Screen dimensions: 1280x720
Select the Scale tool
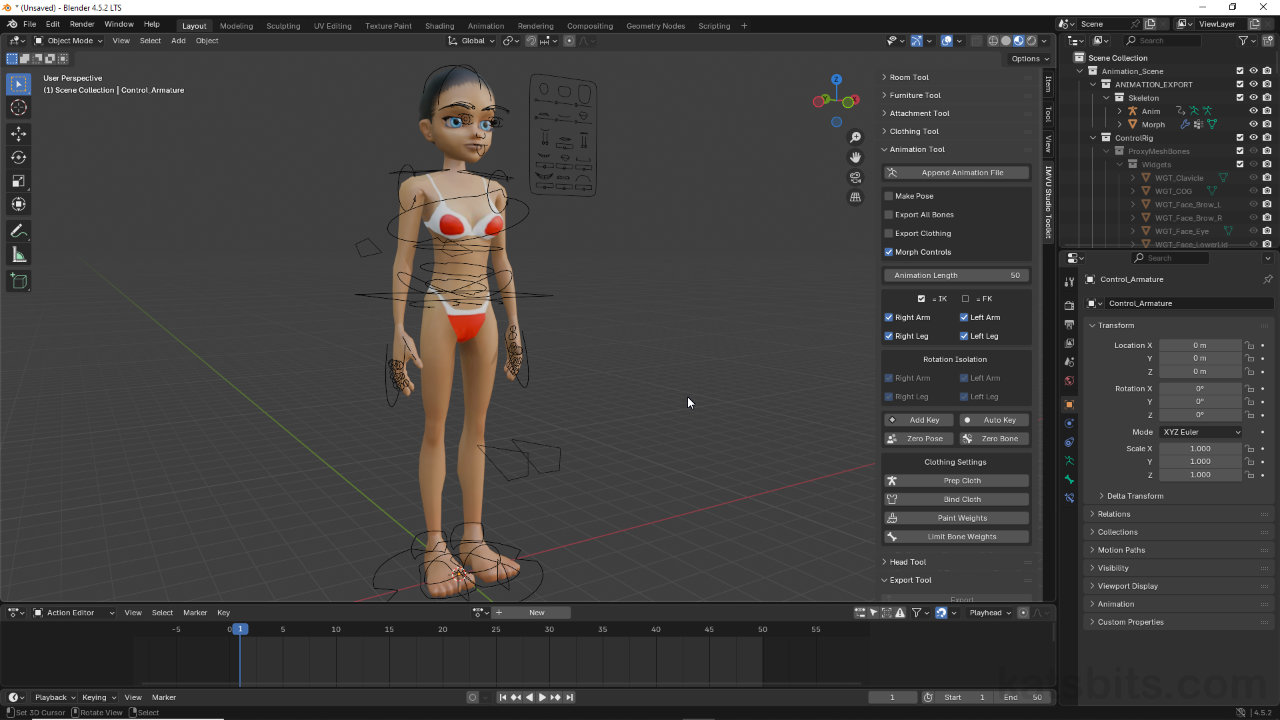pos(18,181)
